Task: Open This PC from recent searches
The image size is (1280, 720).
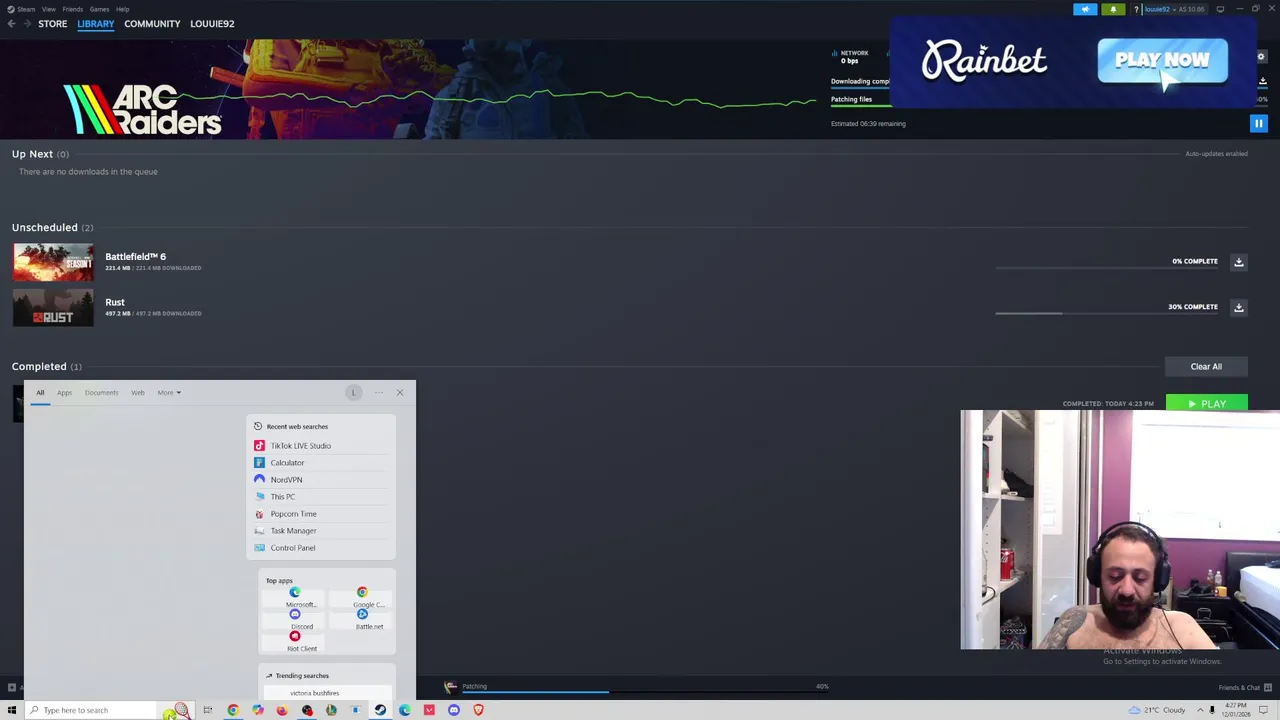Action: [x=320, y=497]
